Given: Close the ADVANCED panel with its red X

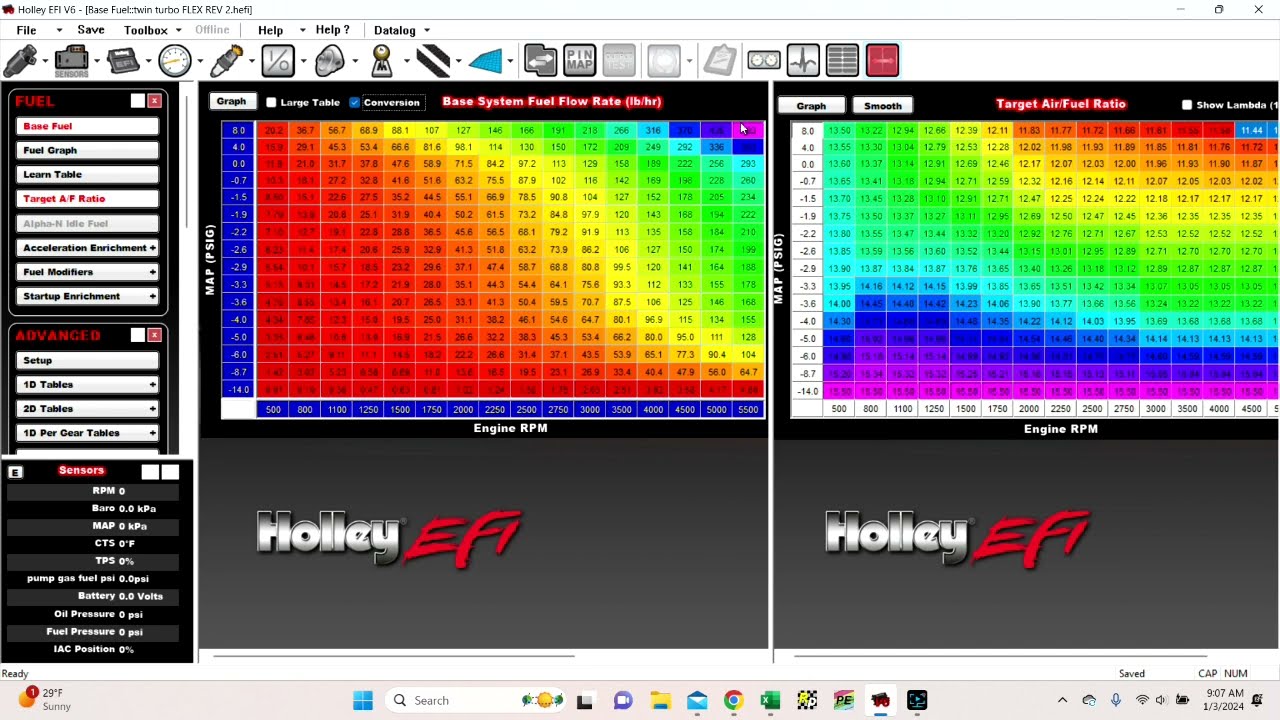Looking at the screenshot, I should pos(155,335).
